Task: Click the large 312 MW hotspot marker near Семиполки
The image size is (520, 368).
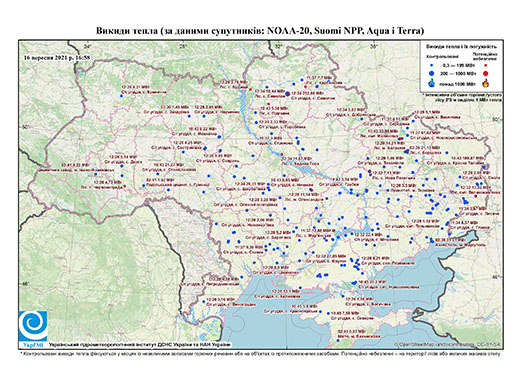Action: click(x=288, y=94)
